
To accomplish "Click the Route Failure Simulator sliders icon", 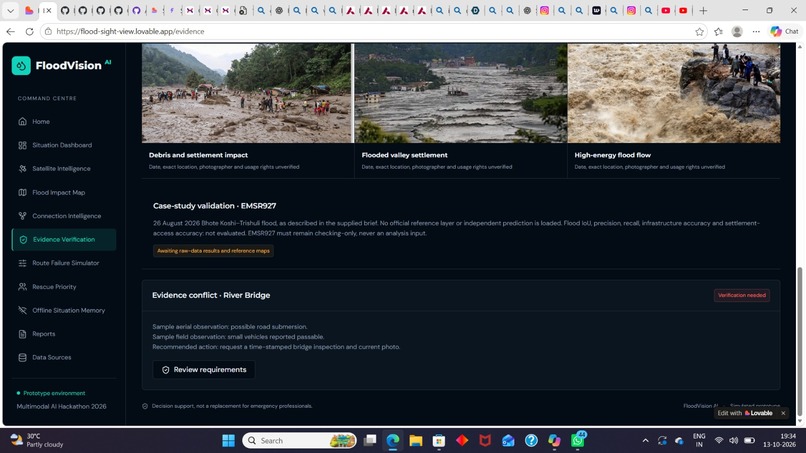I will pos(23,263).
